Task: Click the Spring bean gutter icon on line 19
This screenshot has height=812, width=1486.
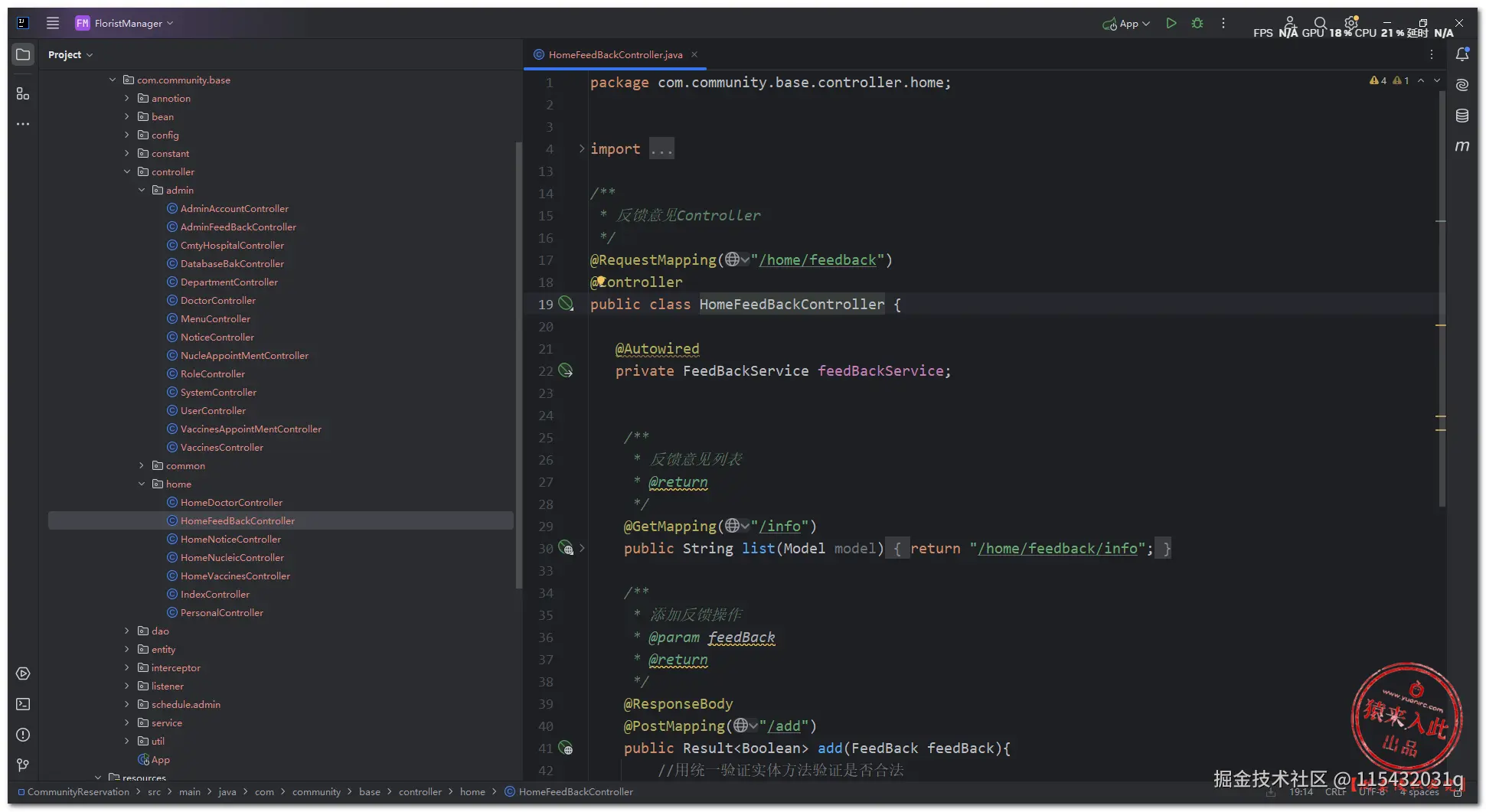Action: coord(566,304)
